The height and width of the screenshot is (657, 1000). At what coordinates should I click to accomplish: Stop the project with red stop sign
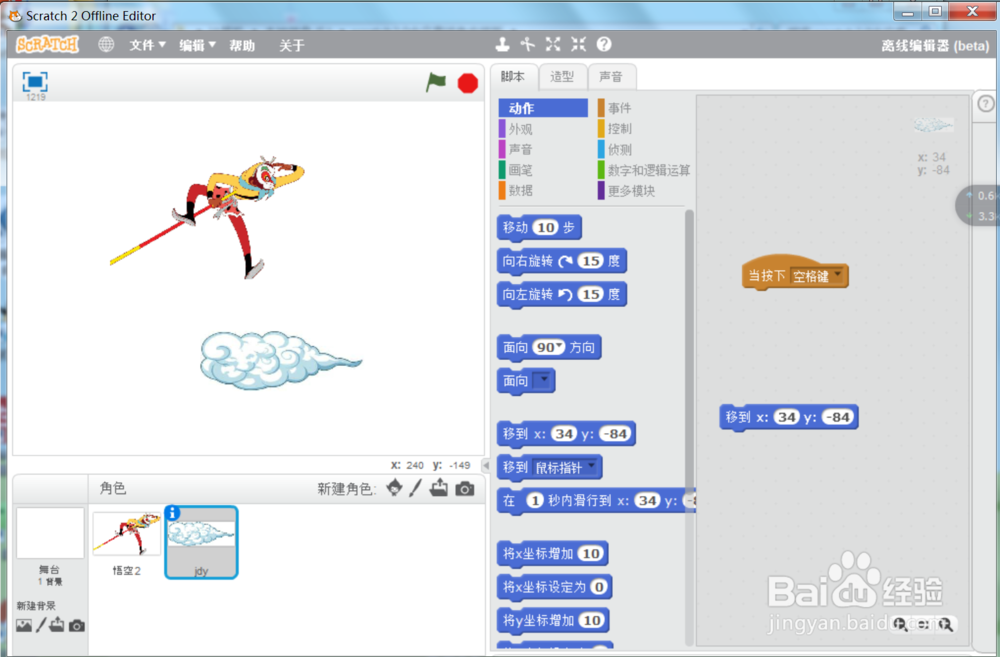coord(467,83)
